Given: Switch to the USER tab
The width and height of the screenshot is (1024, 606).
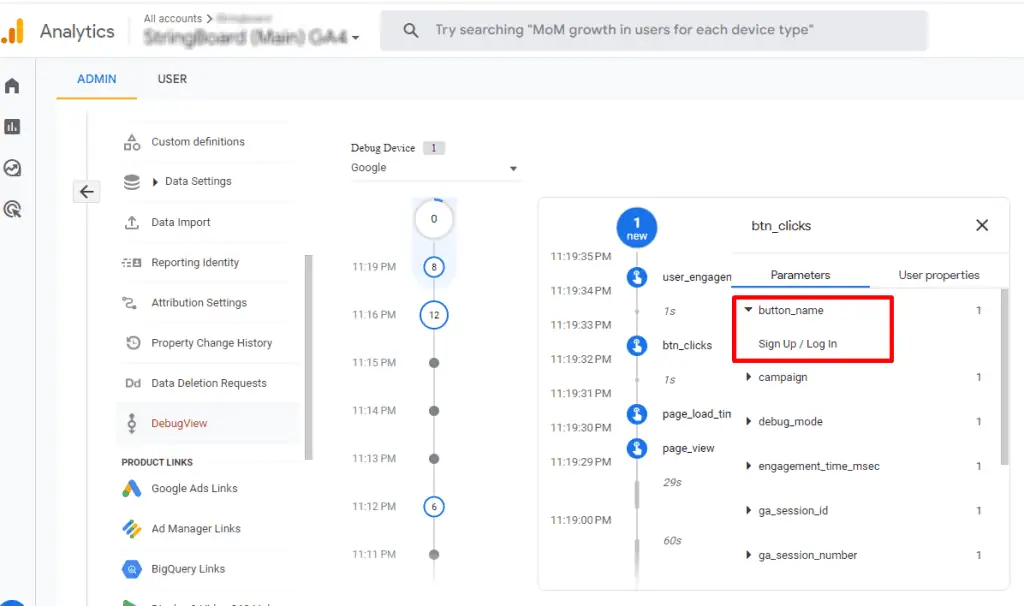Looking at the screenshot, I should point(171,79).
